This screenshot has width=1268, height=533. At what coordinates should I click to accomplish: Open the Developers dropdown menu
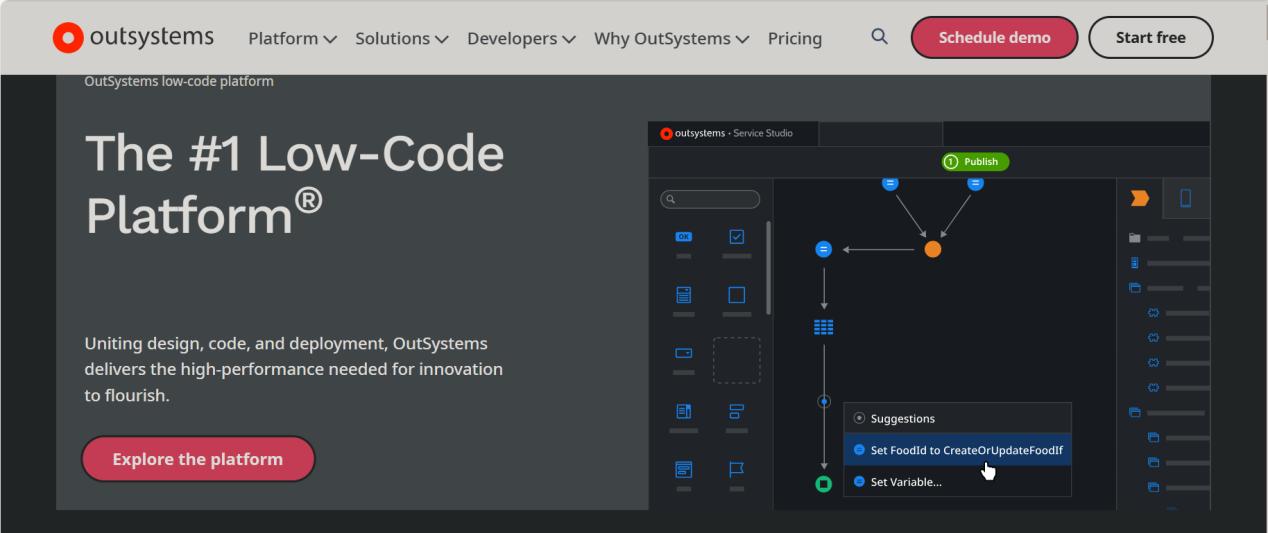pos(521,38)
